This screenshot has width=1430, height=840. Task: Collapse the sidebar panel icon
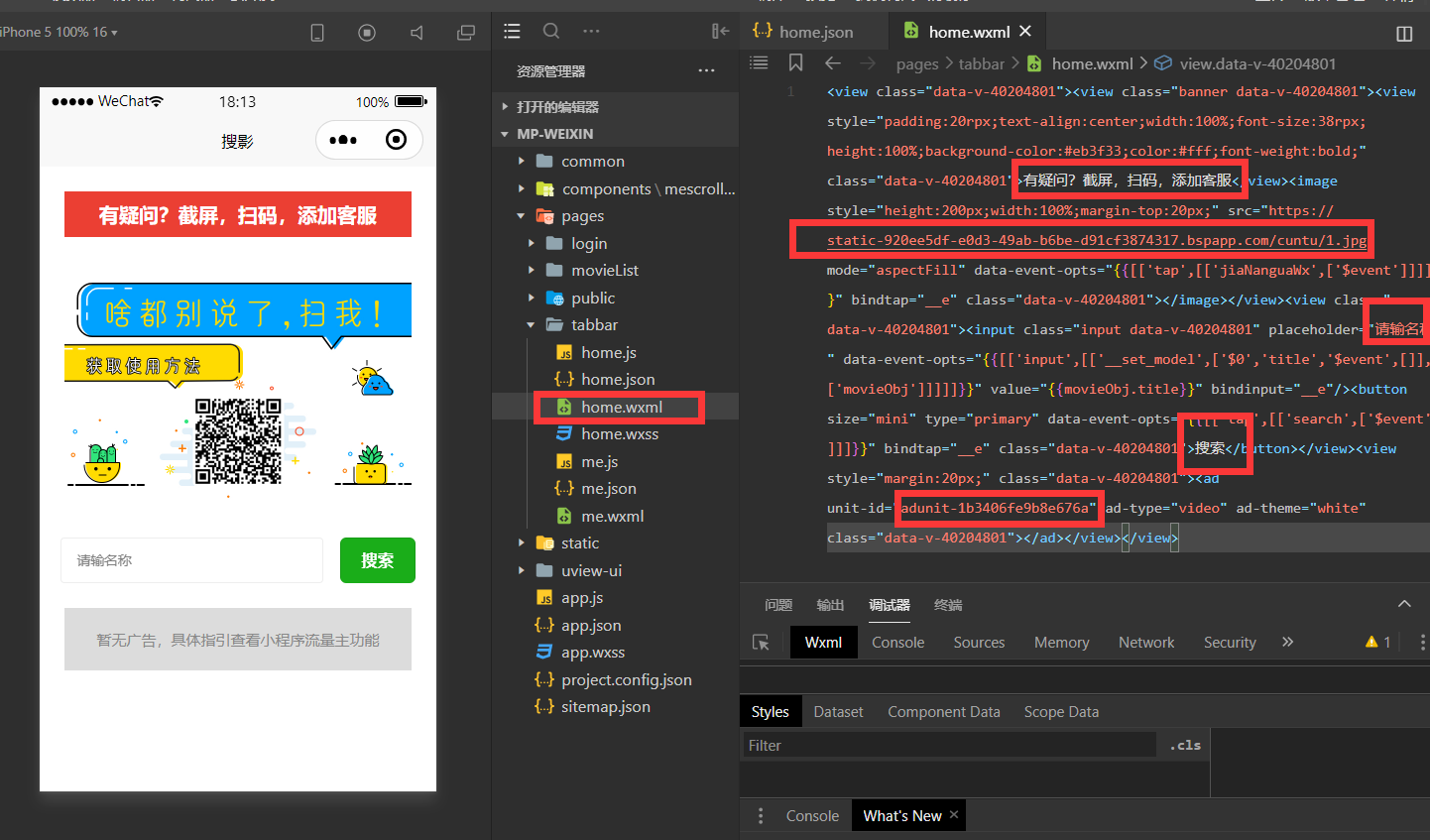(721, 32)
